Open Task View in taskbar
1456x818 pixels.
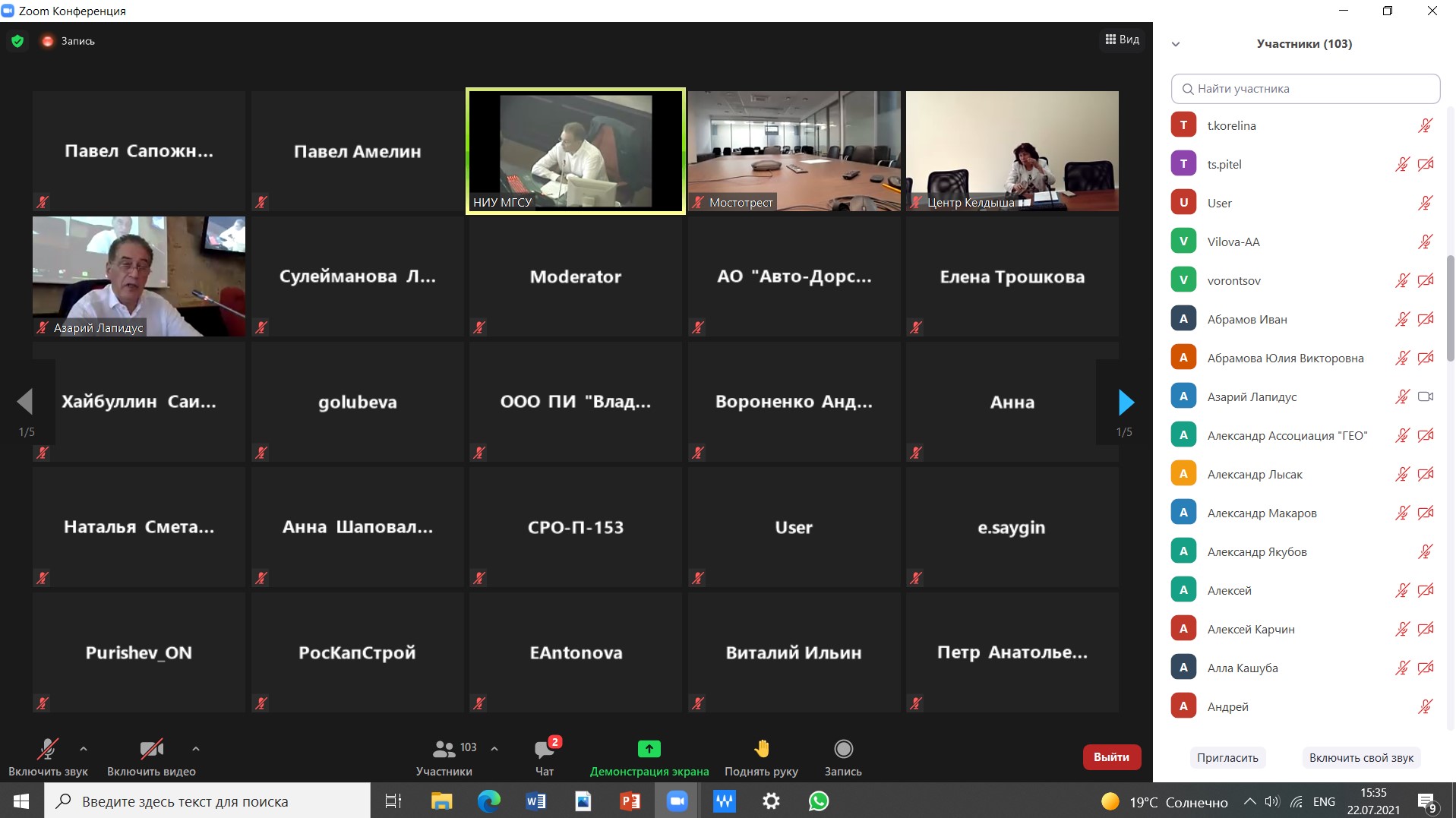coord(393,801)
